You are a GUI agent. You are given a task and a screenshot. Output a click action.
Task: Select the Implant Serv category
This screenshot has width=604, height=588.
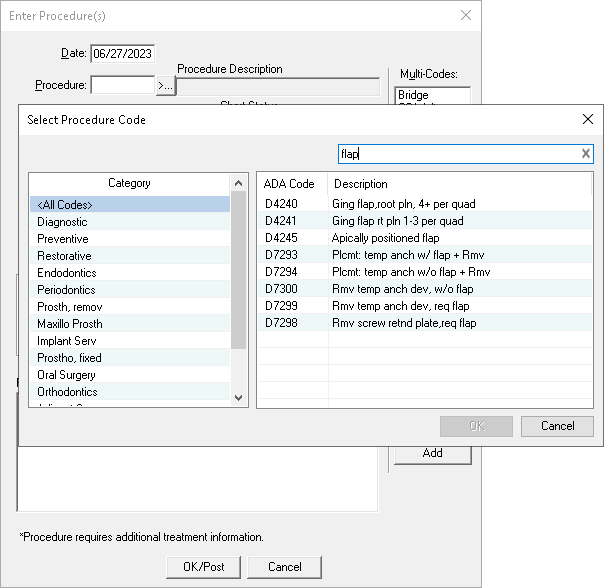pos(130,340)
